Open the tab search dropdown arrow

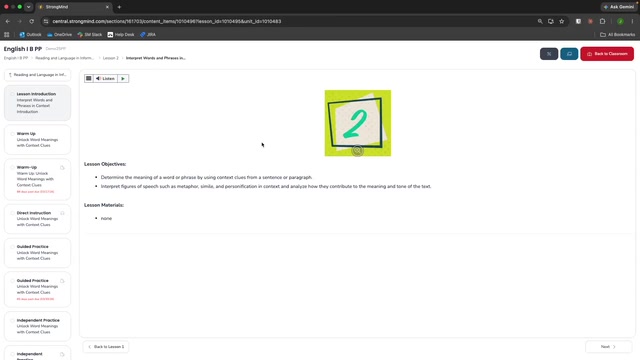(x=28, y=7)
